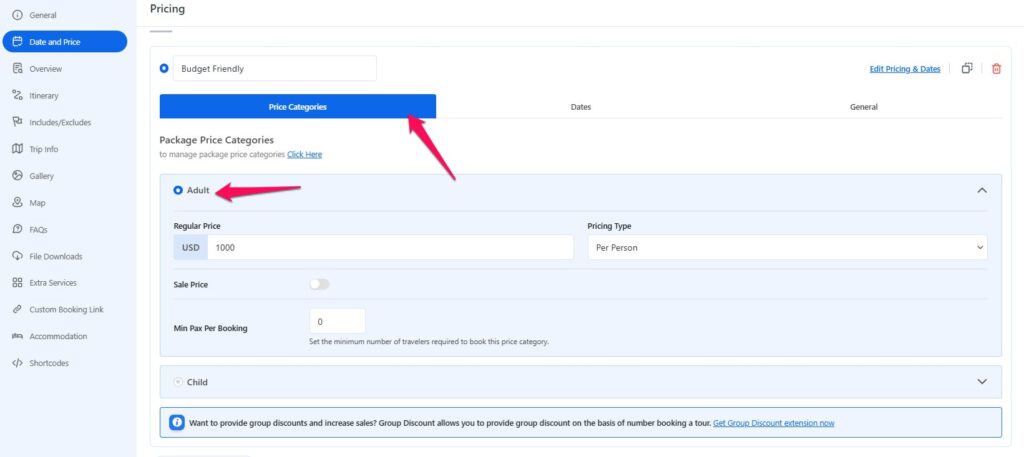Viewport: 1024px width, 457px height.
Task: Click the Extra Services grid icon
Action: click(x=17, y=283)
